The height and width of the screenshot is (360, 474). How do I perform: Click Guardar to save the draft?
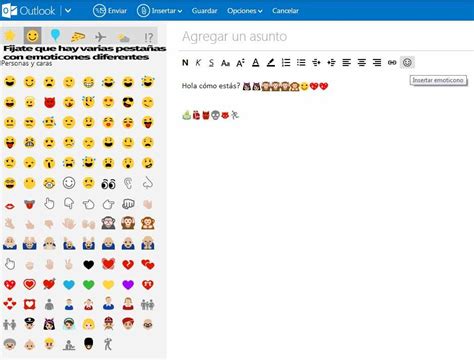tap(204, 11)
